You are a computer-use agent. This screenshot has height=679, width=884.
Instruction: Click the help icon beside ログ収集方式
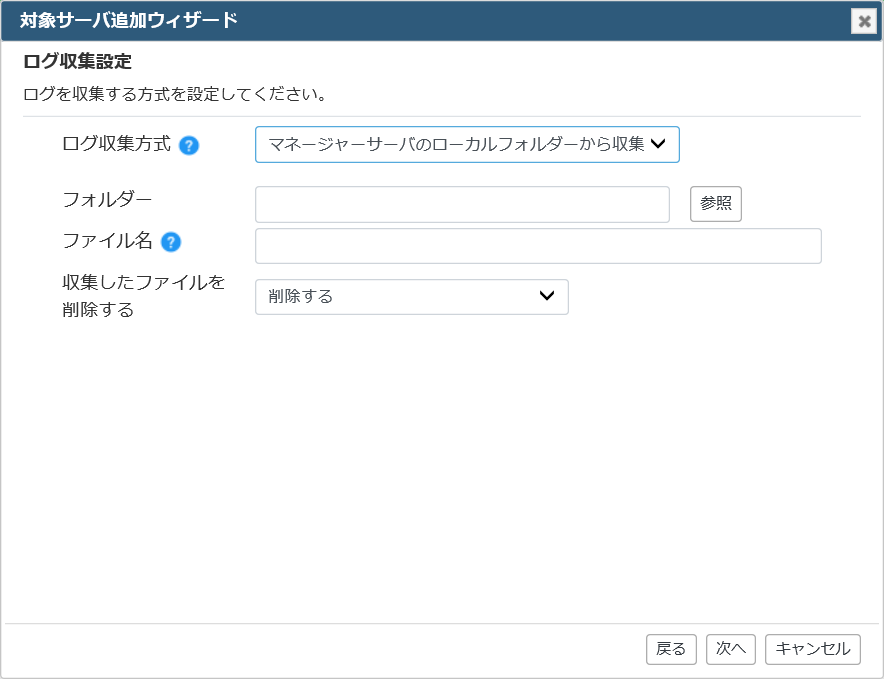click(189, 146)
